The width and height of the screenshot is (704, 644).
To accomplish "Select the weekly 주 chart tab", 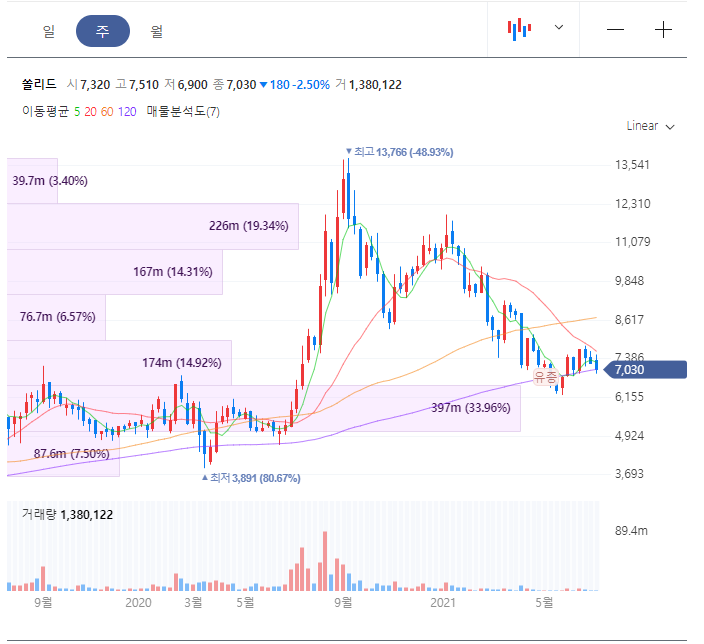I will [x=103, y=31].
